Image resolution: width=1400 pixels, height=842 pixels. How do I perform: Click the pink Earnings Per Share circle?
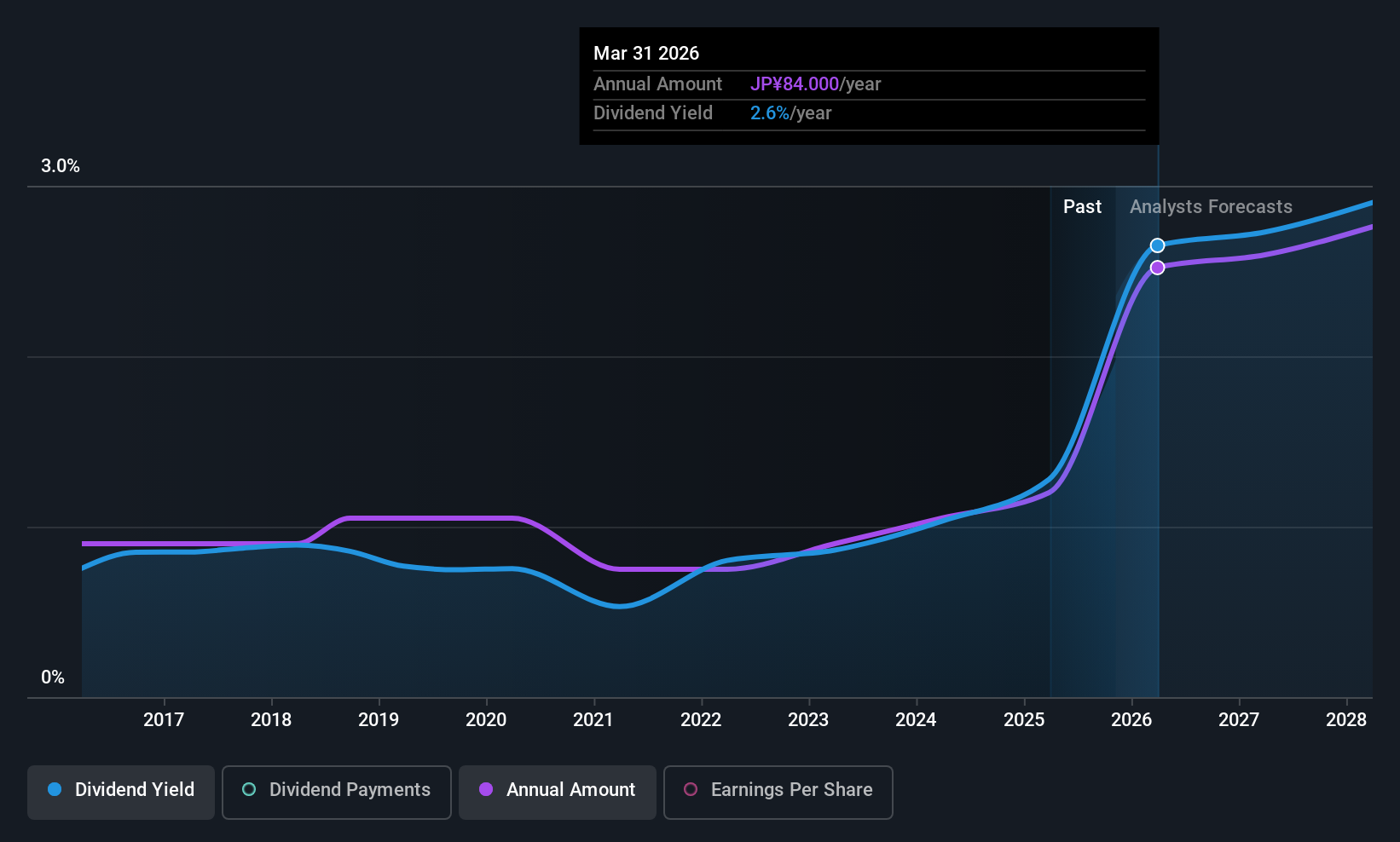click(691, 789)
